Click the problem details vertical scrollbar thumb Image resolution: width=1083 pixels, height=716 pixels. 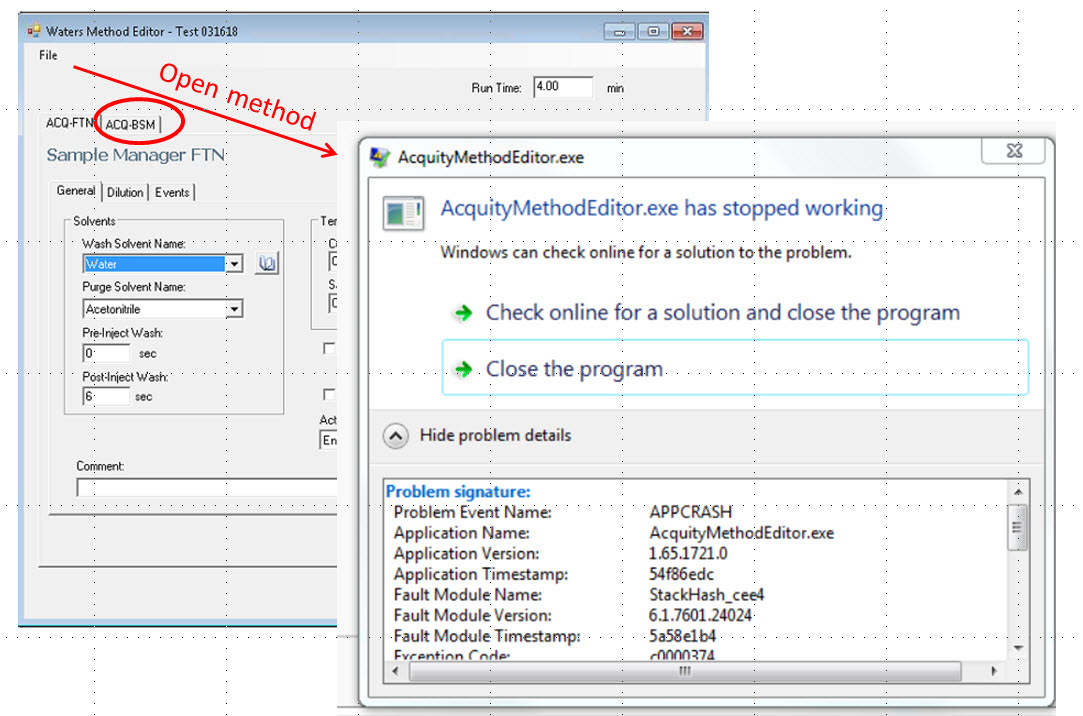coord(1017,526)
